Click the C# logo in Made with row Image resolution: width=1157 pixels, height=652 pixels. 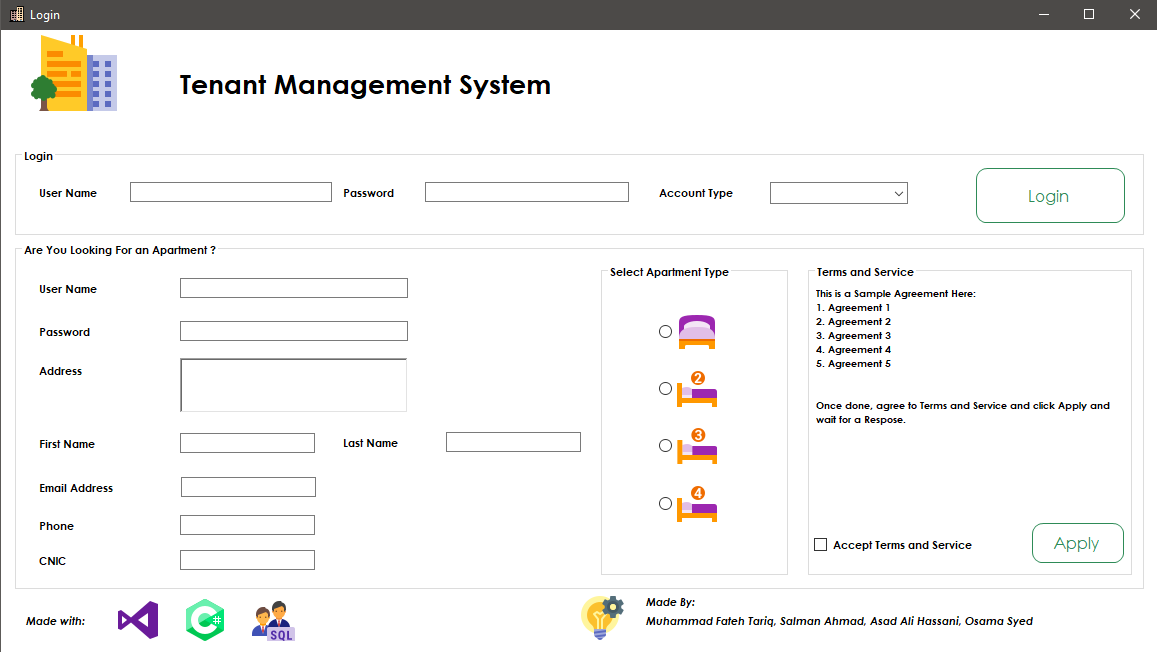click(205, 620)
